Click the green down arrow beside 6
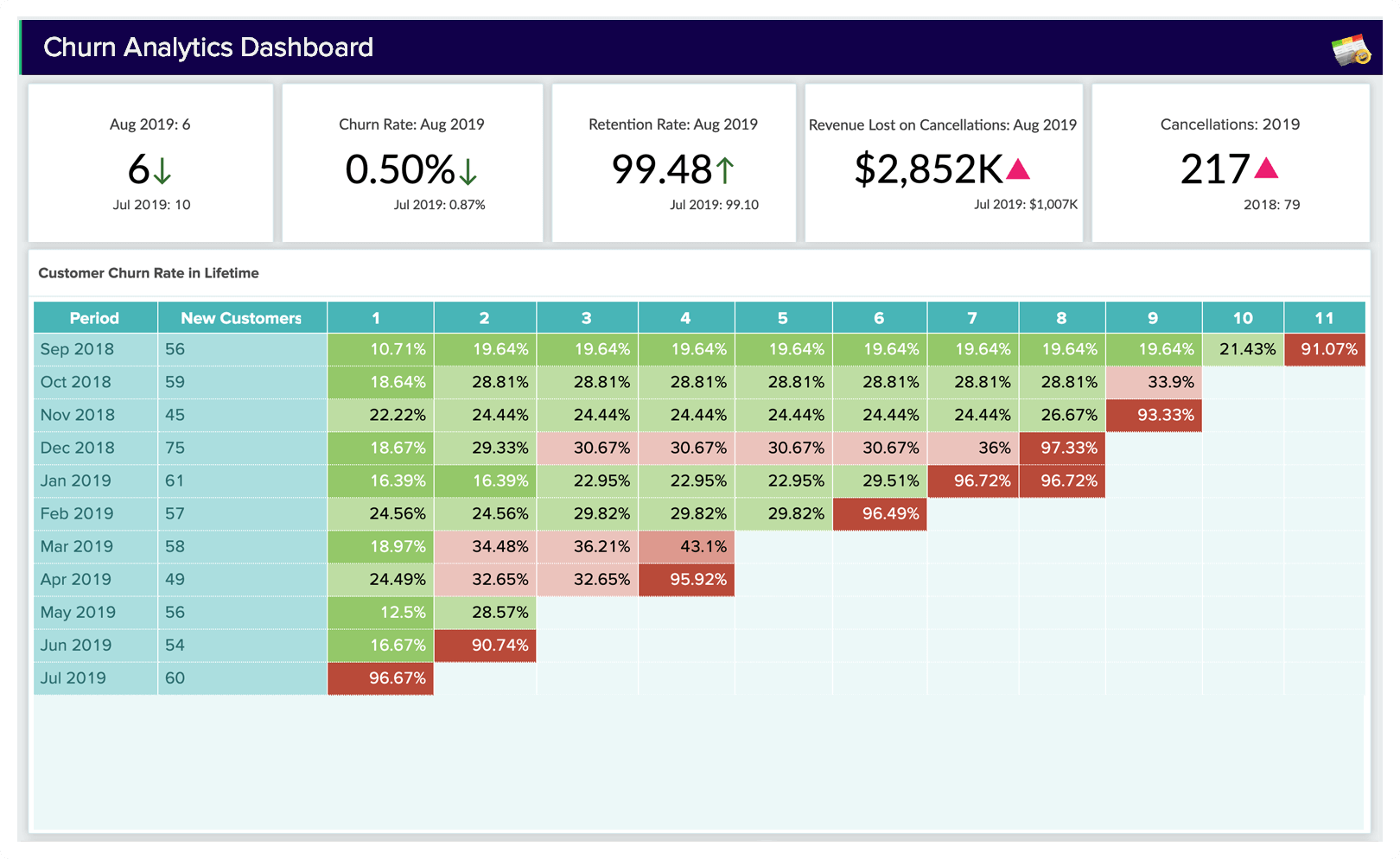1400x859 pixels. (162, 170)
